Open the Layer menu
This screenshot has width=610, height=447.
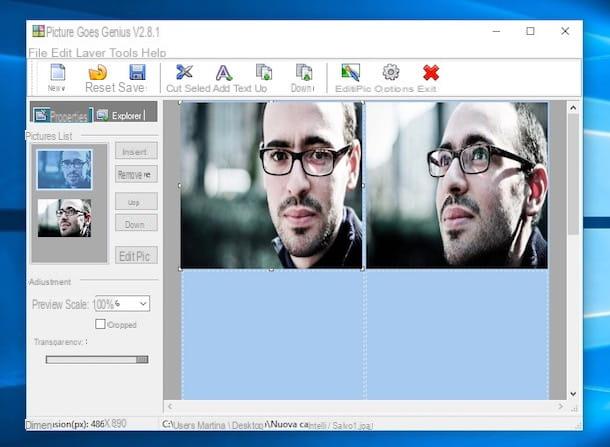(91, 53)
